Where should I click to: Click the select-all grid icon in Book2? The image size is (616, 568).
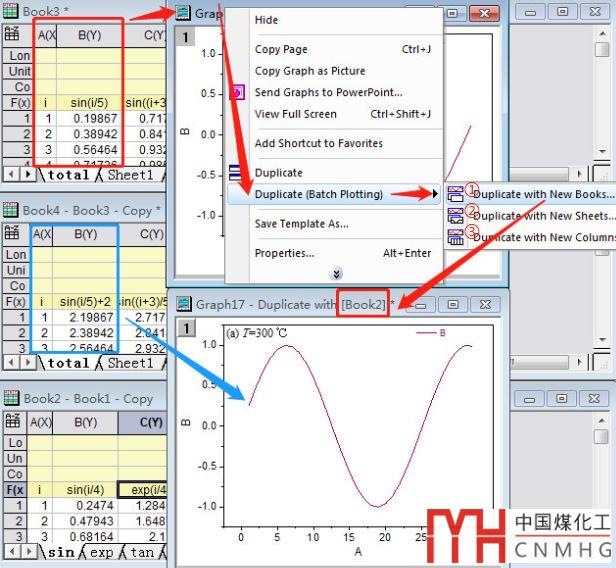coord(13,421)
